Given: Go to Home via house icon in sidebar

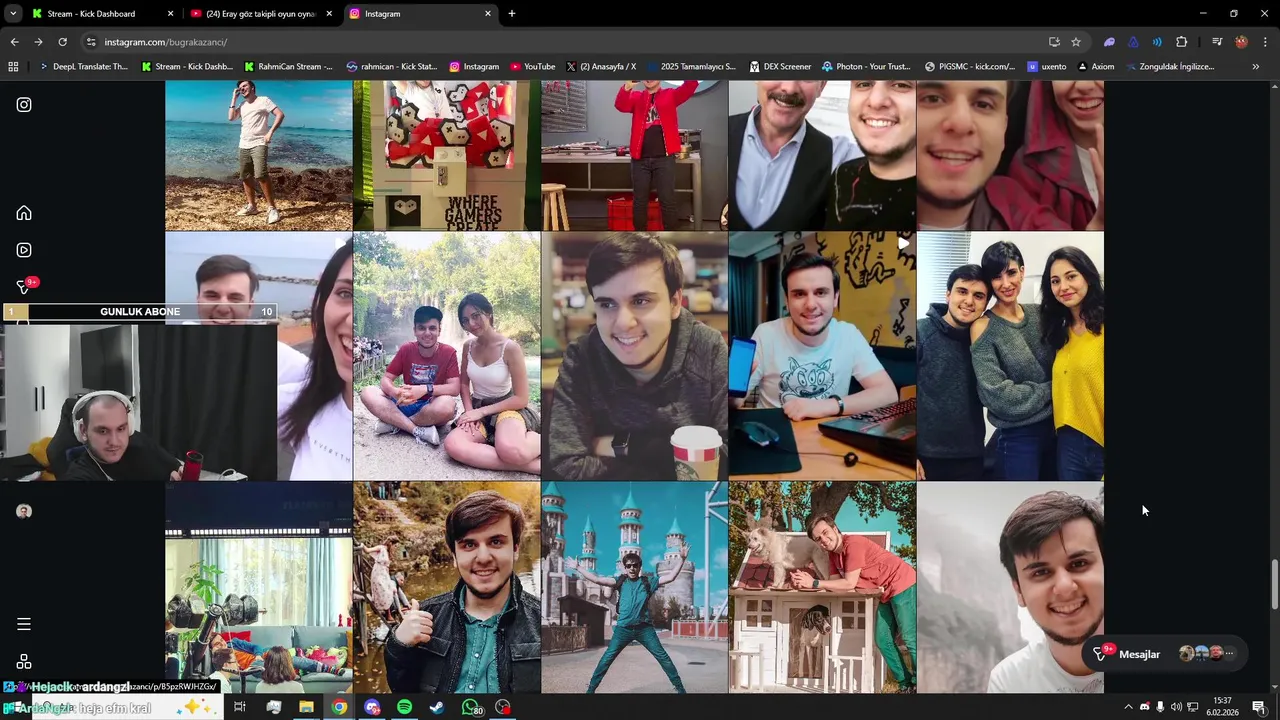Looking at the screenshot, I should 24,213.
